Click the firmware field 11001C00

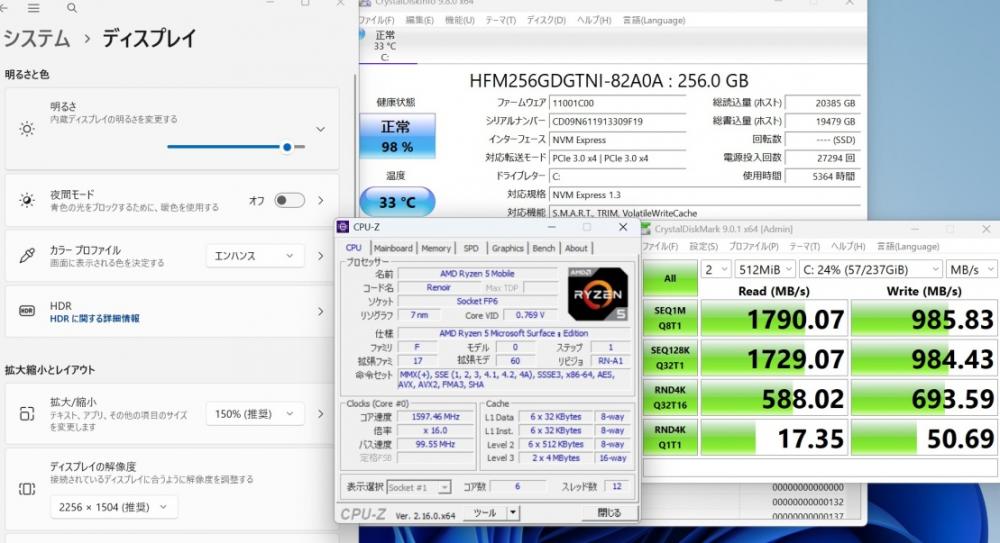pyautogui.click(x=617, y=103)
